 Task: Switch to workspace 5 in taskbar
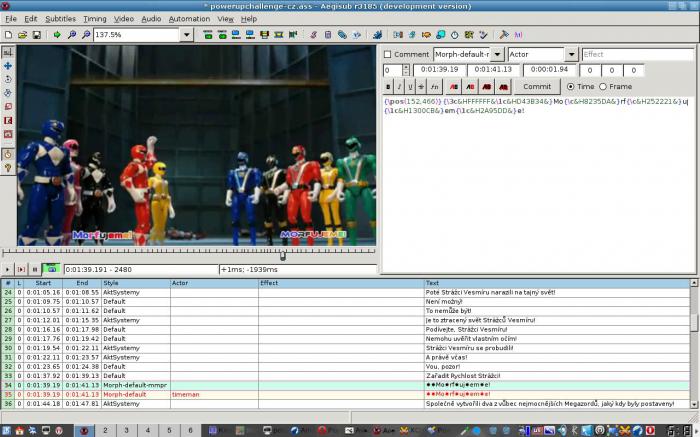[x=169, y=430]
